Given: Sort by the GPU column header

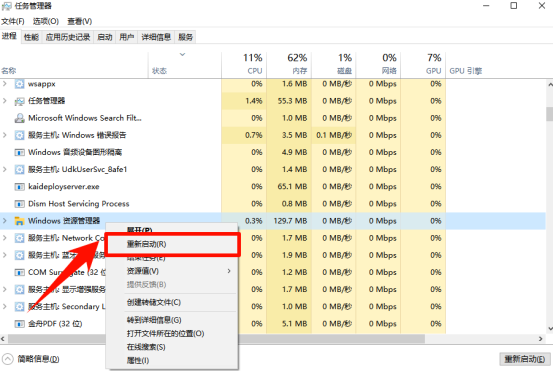Looking at the screenshot, I should click(x=423, y=65).
